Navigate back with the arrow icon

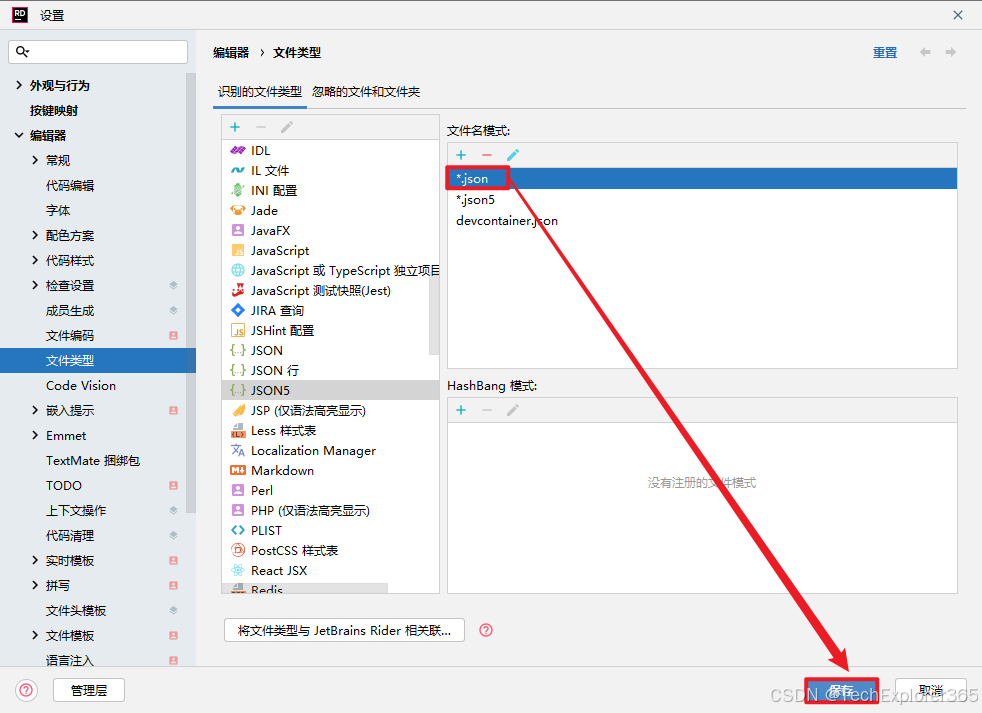(925, 52)
